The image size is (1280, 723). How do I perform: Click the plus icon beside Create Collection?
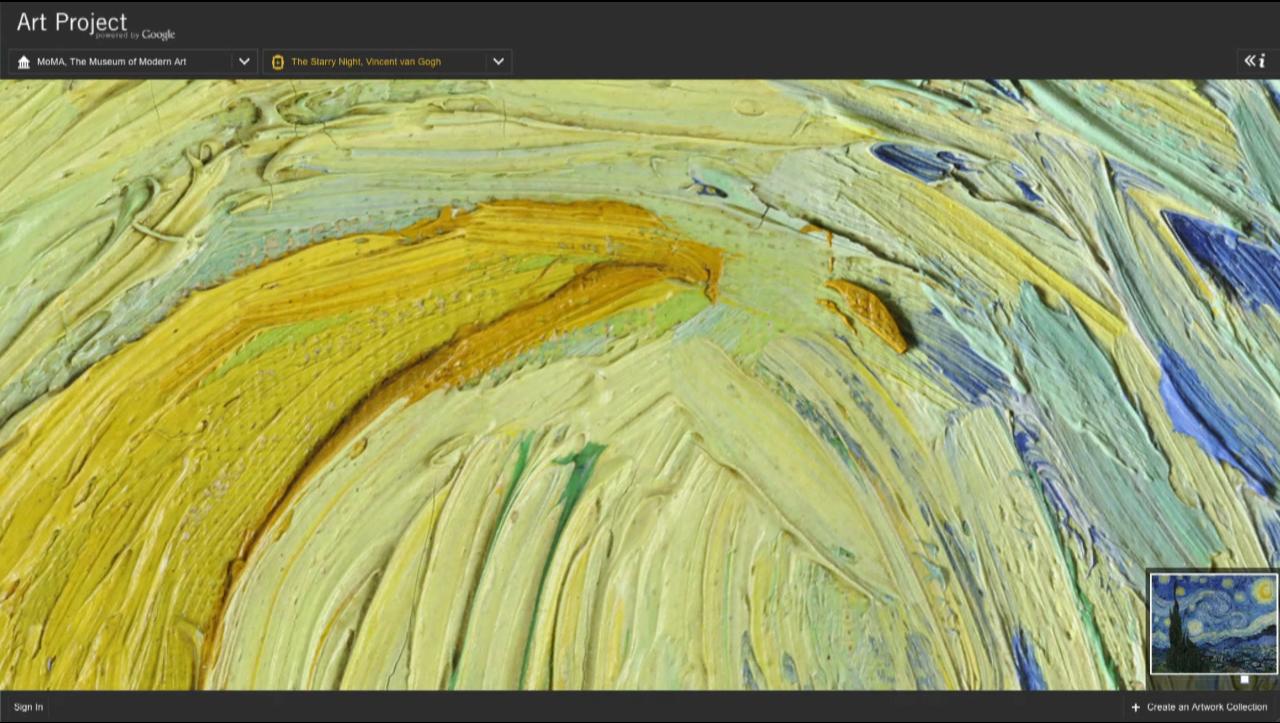click(x=1135, y=707)
